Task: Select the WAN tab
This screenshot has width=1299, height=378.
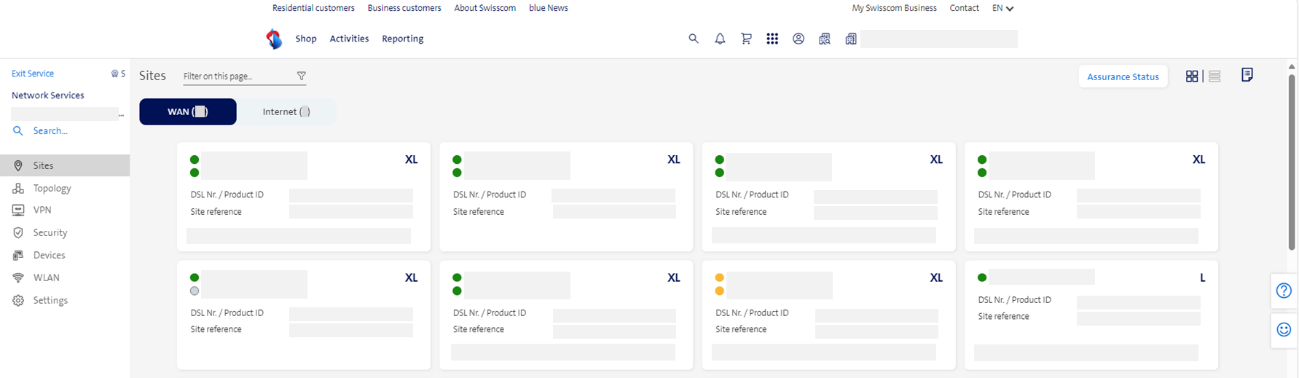Action: click(188, 111)
